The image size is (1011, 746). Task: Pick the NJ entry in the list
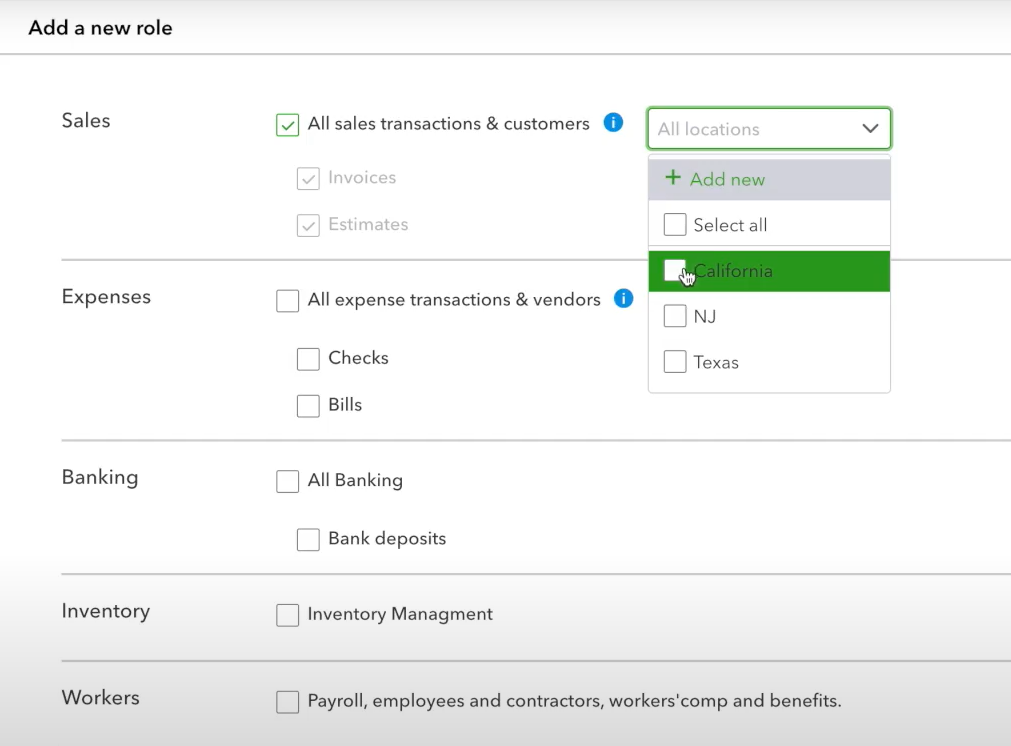[769, 317]
